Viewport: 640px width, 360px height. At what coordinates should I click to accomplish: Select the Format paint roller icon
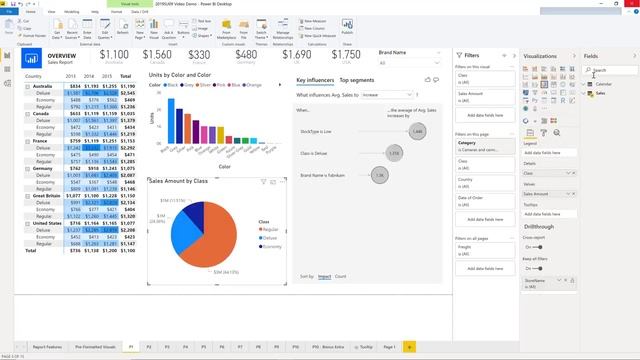click(544, 133)
